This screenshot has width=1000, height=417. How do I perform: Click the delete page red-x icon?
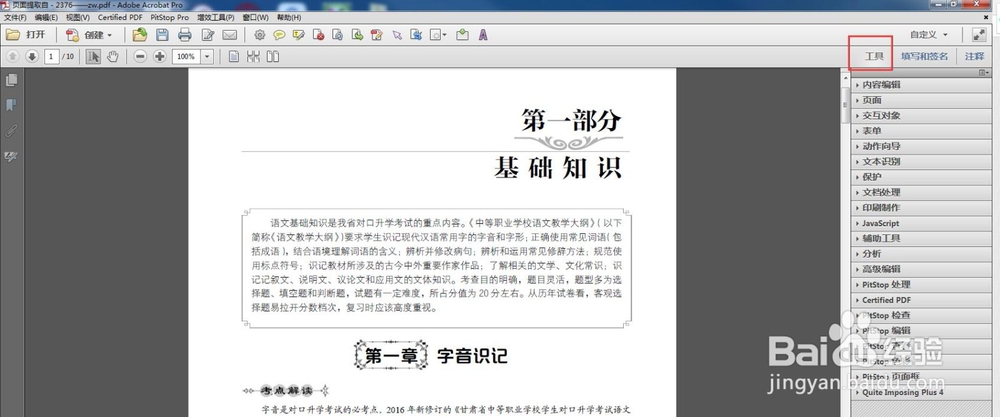coord(318,35)
